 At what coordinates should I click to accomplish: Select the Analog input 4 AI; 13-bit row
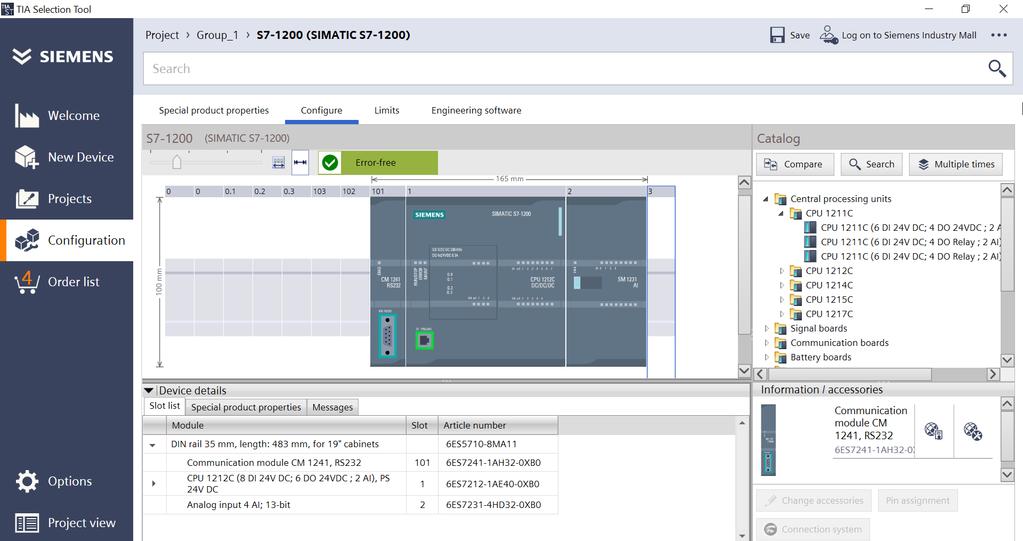coord(351,504)
